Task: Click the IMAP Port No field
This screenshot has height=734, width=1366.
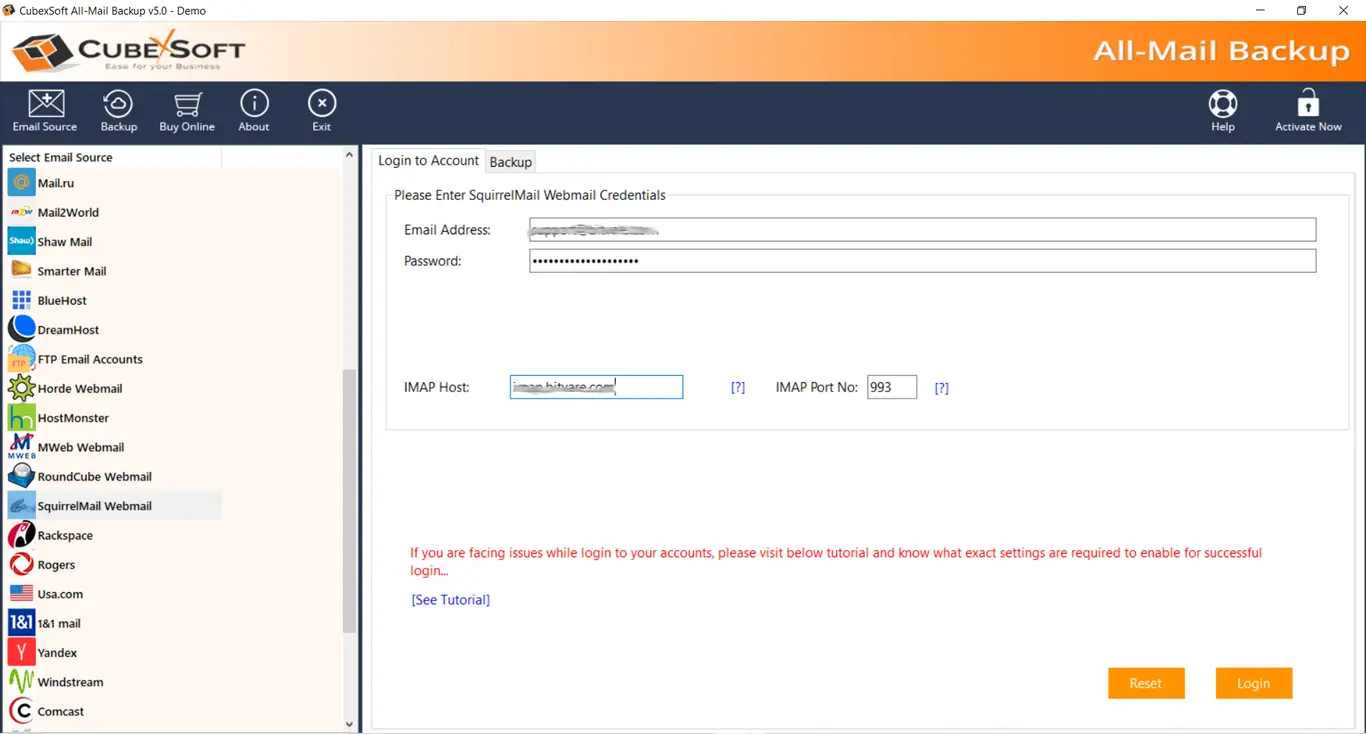Action: pyautogui.click(x=891, y=387)
